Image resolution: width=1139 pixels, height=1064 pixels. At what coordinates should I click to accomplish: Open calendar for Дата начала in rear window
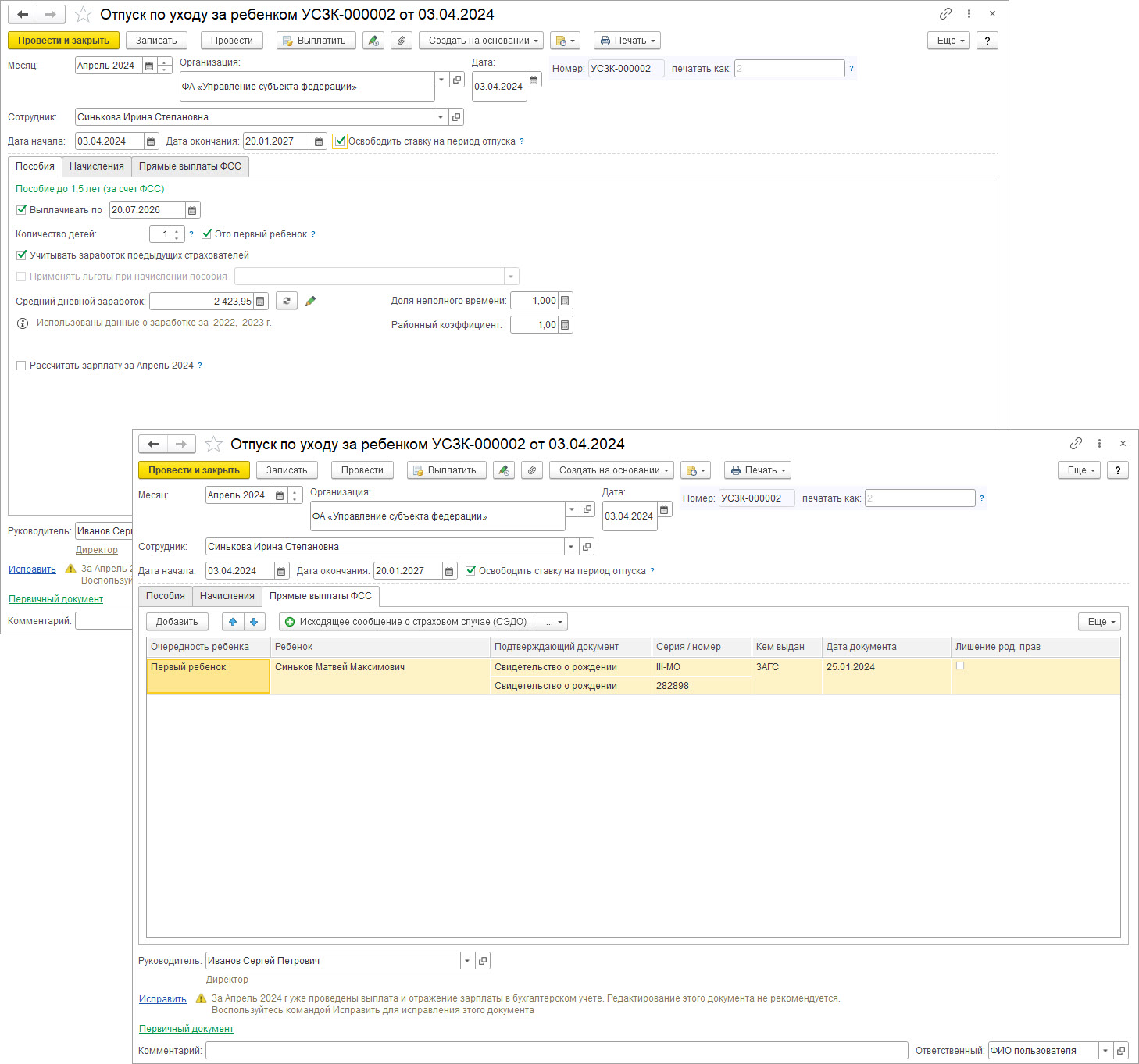coord(151,141)
